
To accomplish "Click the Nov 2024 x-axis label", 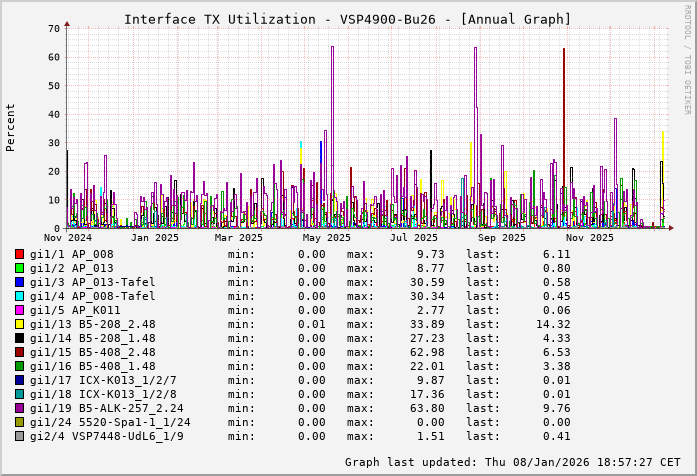I will point(67,238).
